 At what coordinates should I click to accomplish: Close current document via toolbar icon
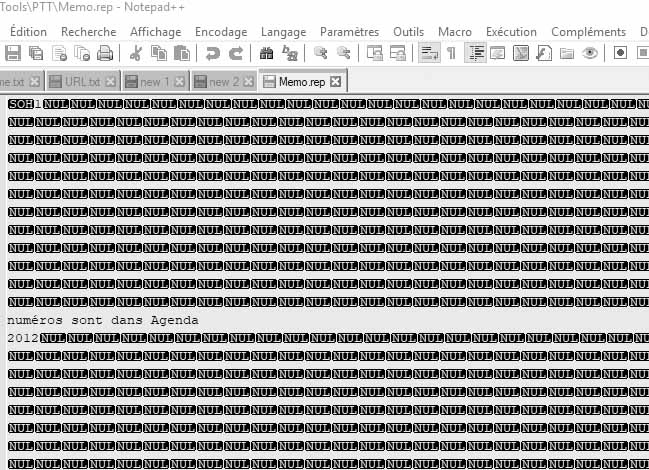[x=60, y=53]
